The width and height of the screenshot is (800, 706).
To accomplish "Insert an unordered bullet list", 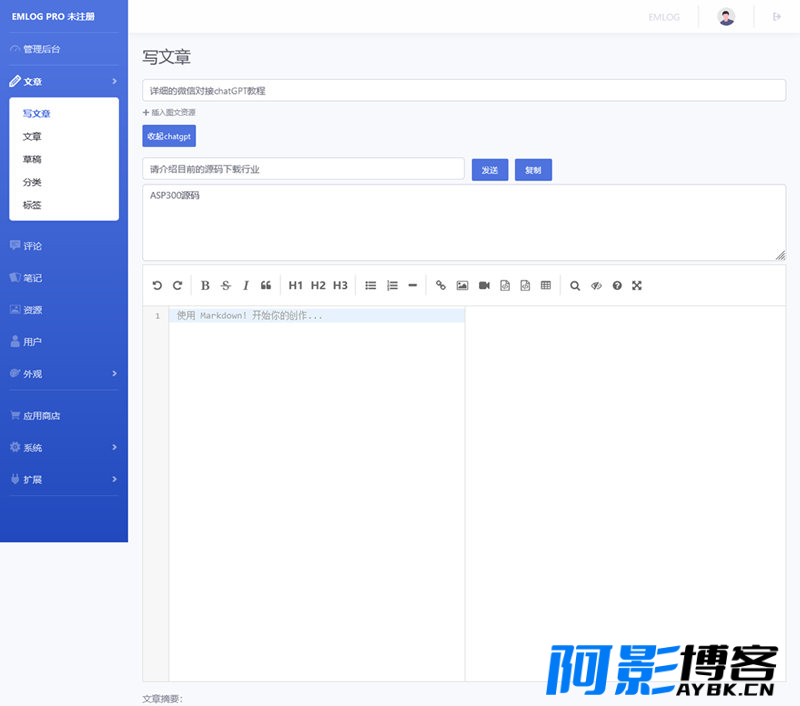I will 370,286.
